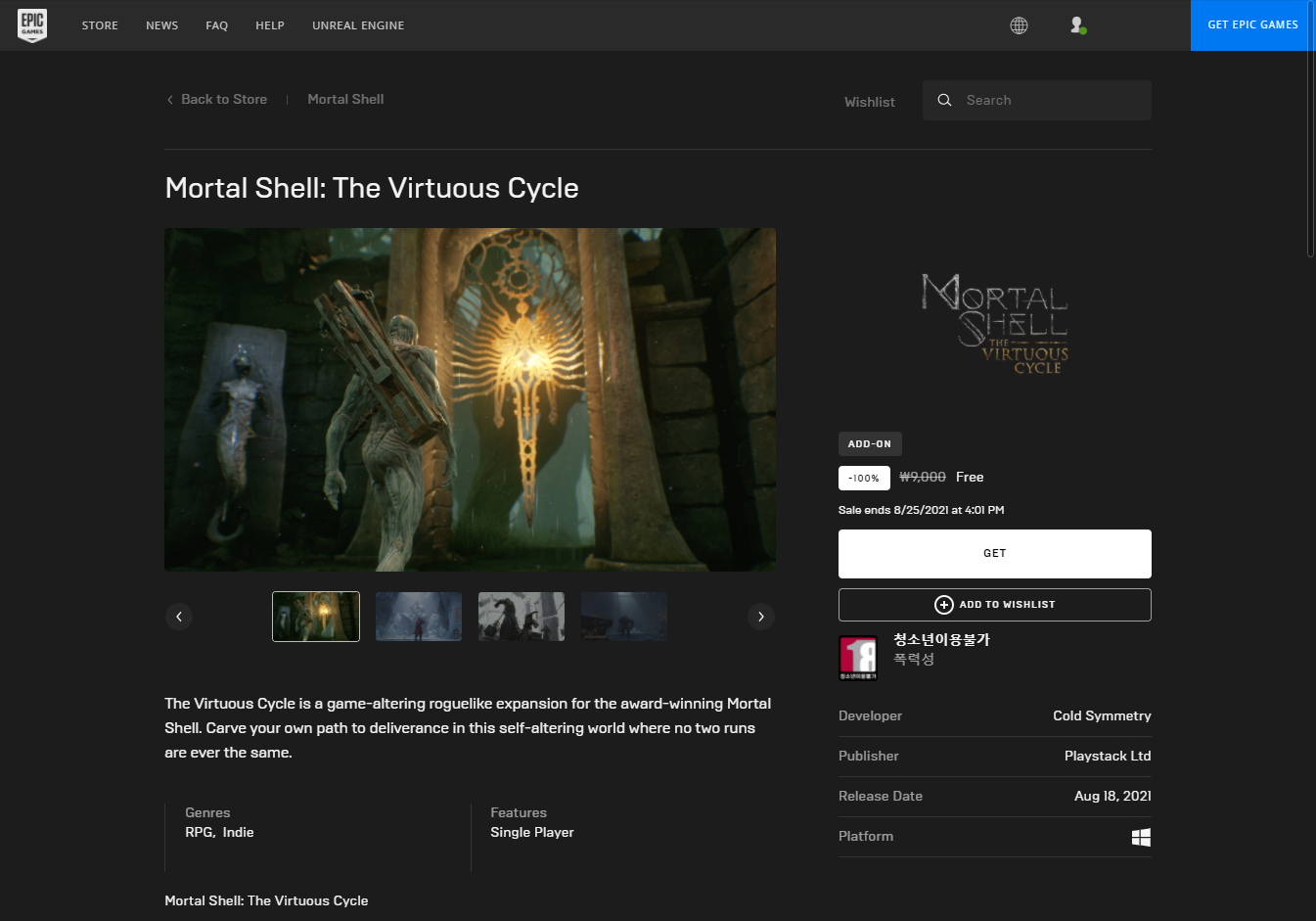Click the -100% discount badge
Image resolution: width=1316 pixels, height=921 pixels.
[864, 478]
